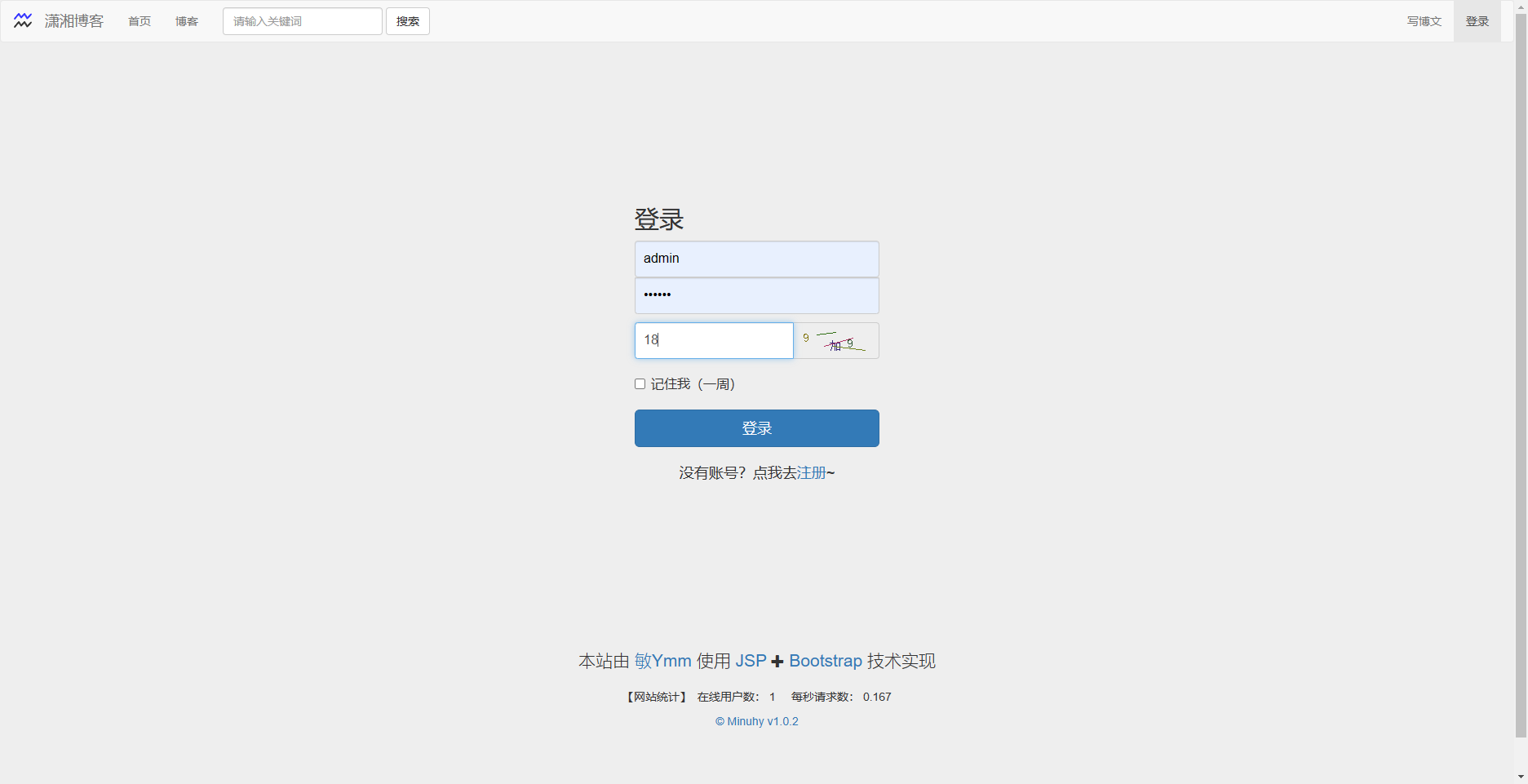Click the username field containing admin
Viewport: 1528px width, 784px height.
tap(757, 259)
